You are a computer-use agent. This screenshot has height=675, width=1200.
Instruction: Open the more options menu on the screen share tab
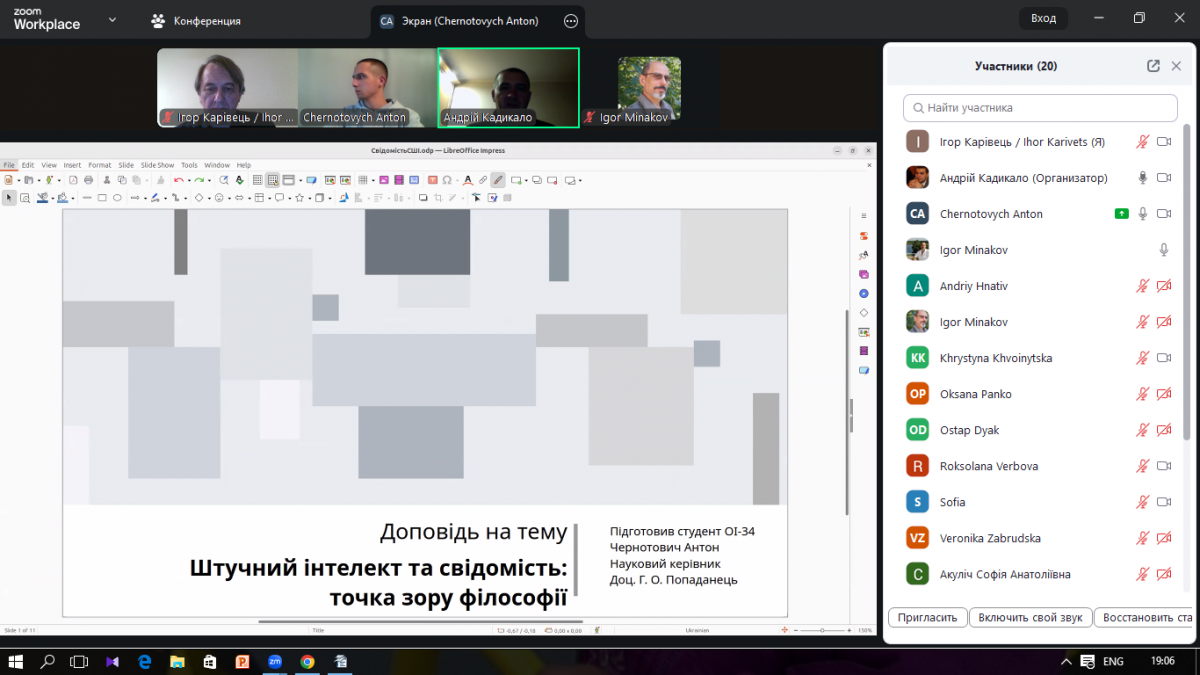570,21
